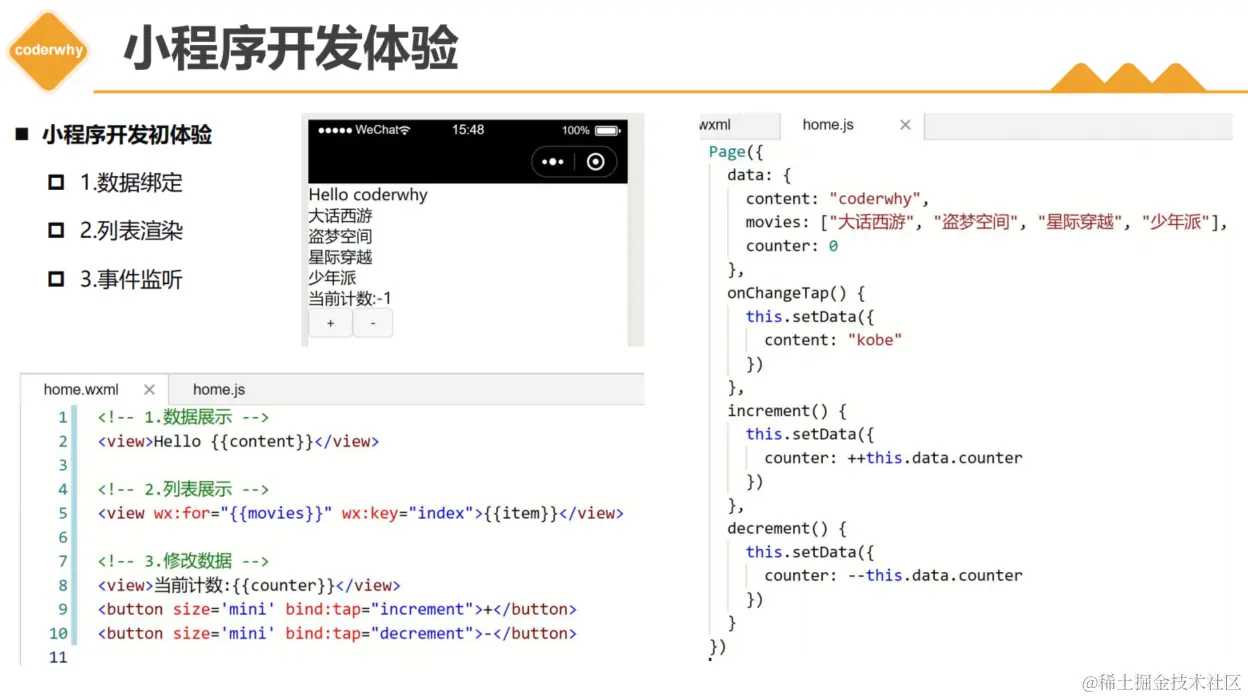This screenshot has height=699, width=1248.
Task: Click 大话西游 in phone preview list
Action: [x=340, y=216]
